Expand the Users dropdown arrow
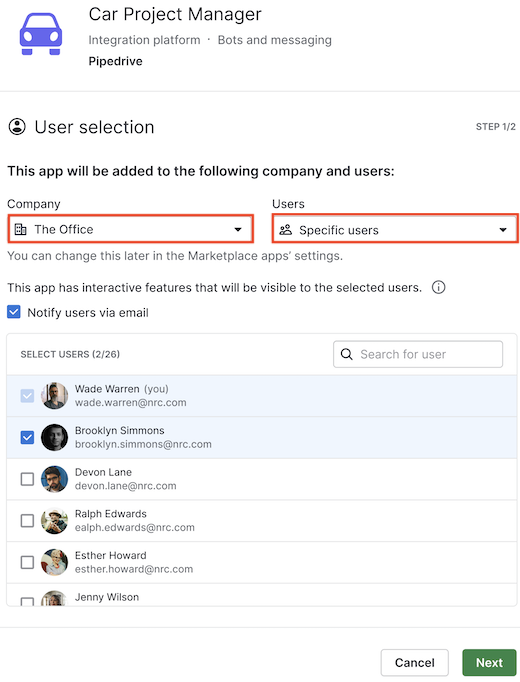 click(503, 230)
